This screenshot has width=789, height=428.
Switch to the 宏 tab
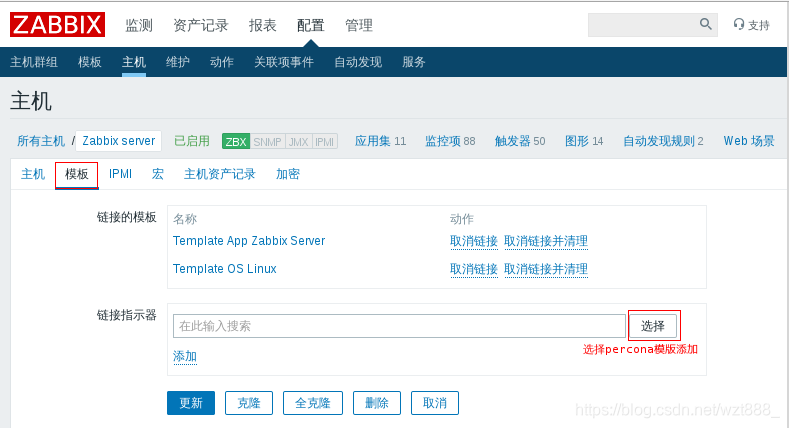(x=157, y=174)
